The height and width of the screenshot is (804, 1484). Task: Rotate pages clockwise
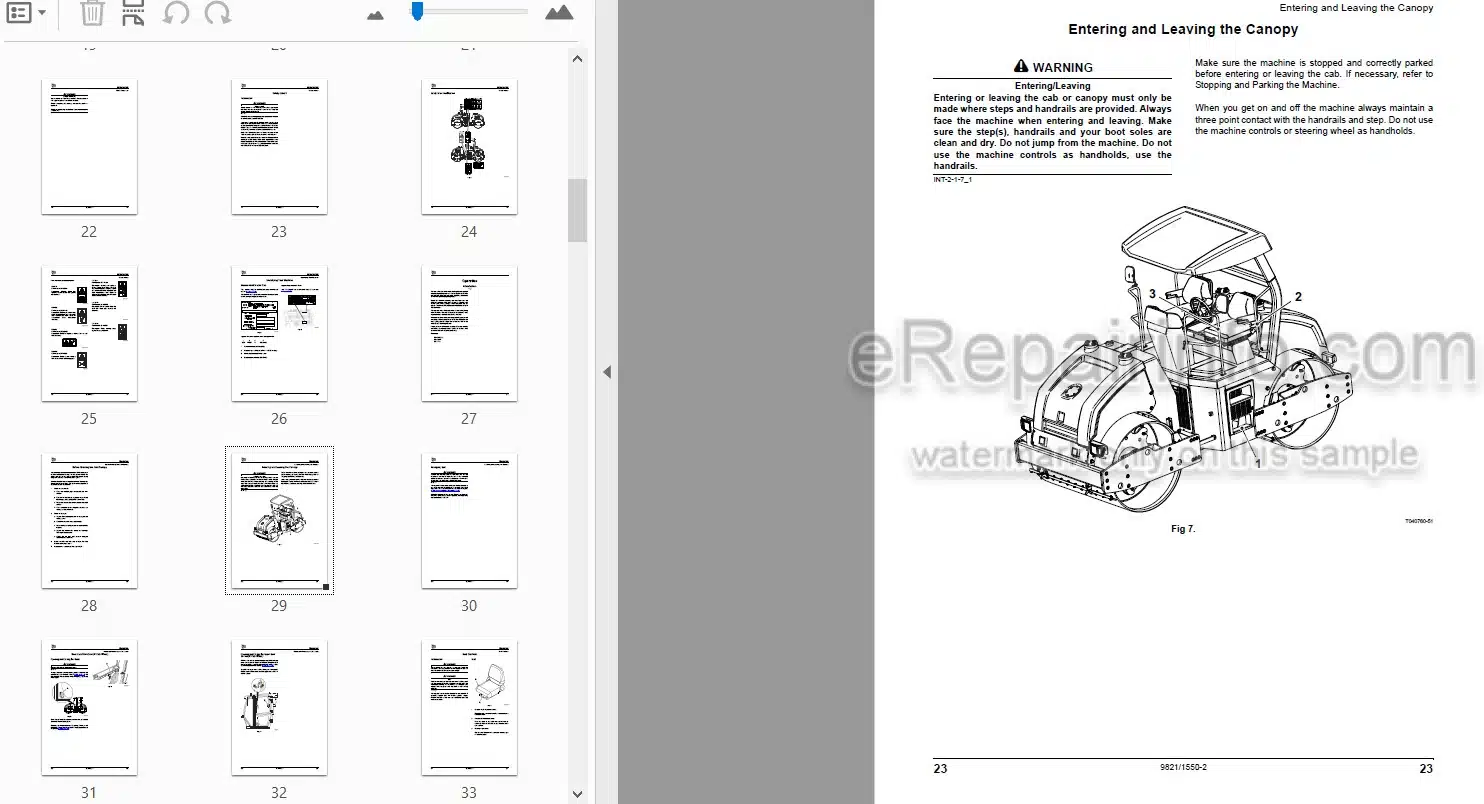pos(217,13)
